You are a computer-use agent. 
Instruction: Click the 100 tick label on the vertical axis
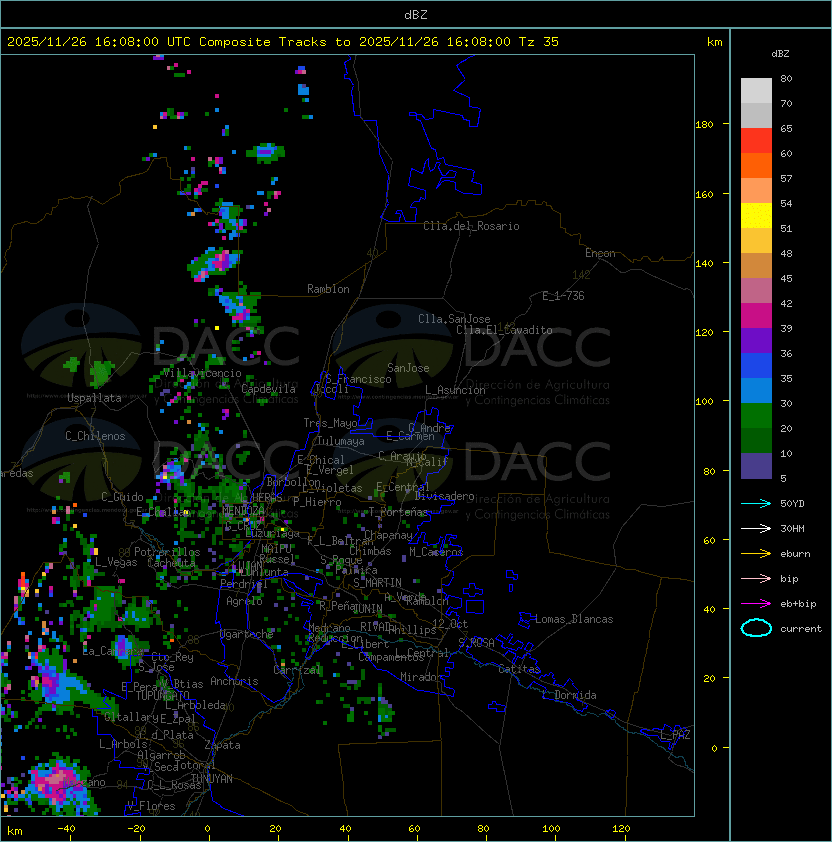pyautogui.click(x=704, y=401)
